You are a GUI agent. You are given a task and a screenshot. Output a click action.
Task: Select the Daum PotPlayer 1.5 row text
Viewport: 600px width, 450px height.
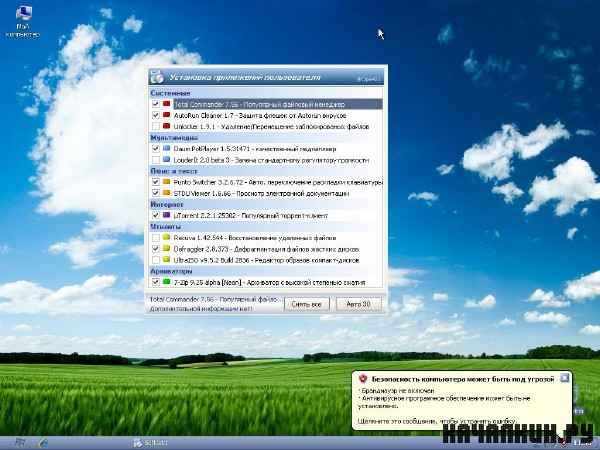click(255, 149)
